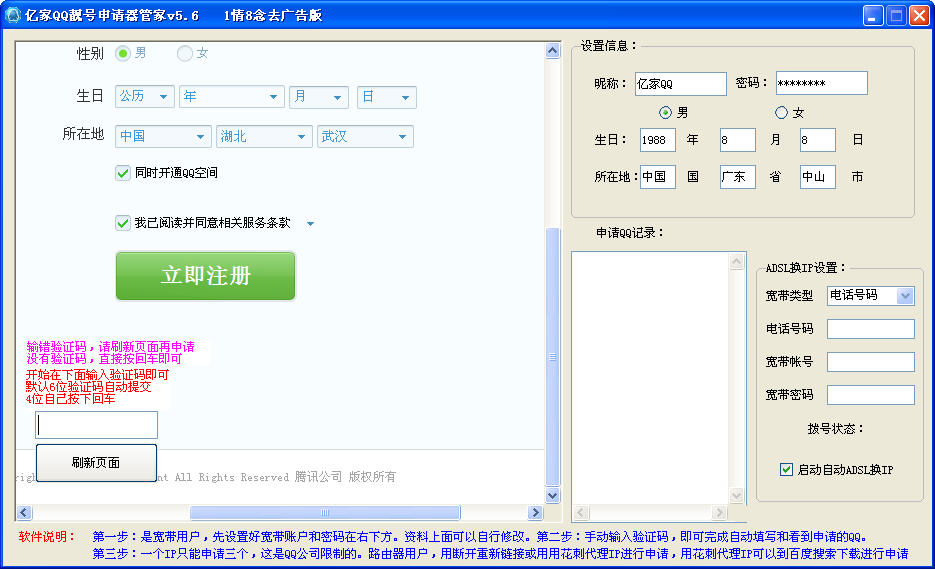
Task: Click the 宽带密码 input field
Action: coord(871,394)
